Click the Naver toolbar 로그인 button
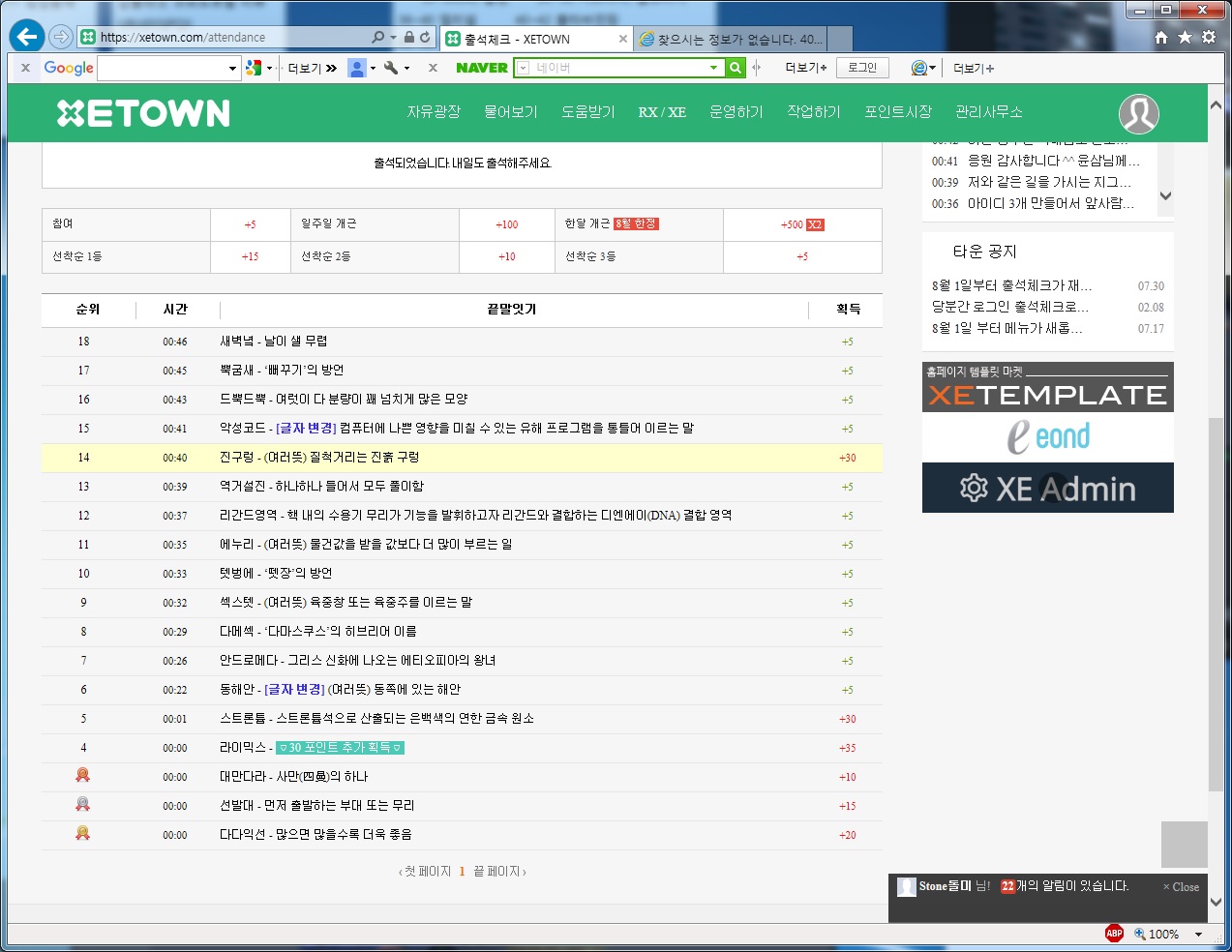Image resolution: width=1232 pixels, height=952 pixels. tap(862, 68)
